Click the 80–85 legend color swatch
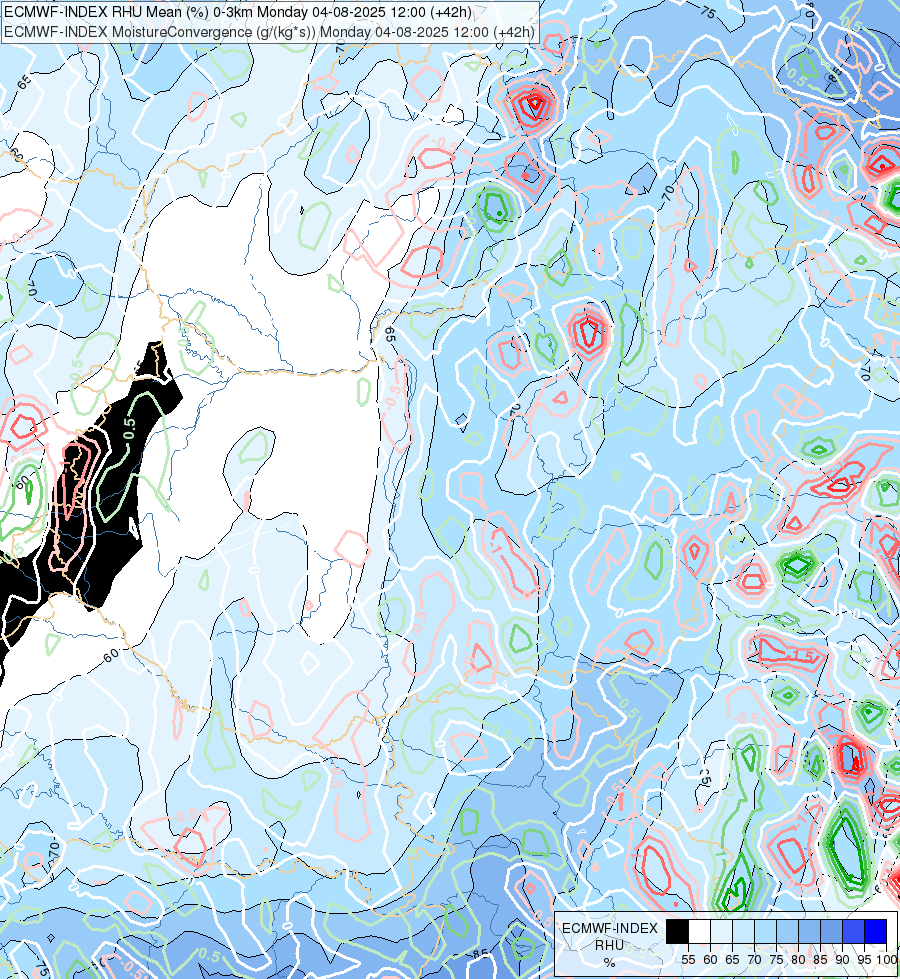Screen dimensions: 900x979 click(809, 932)
